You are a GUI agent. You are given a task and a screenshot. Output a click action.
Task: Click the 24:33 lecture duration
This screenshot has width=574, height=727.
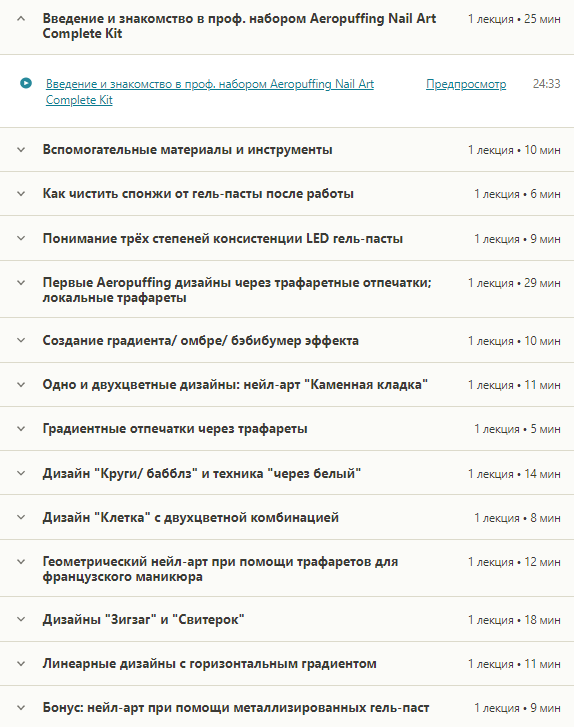546,84
